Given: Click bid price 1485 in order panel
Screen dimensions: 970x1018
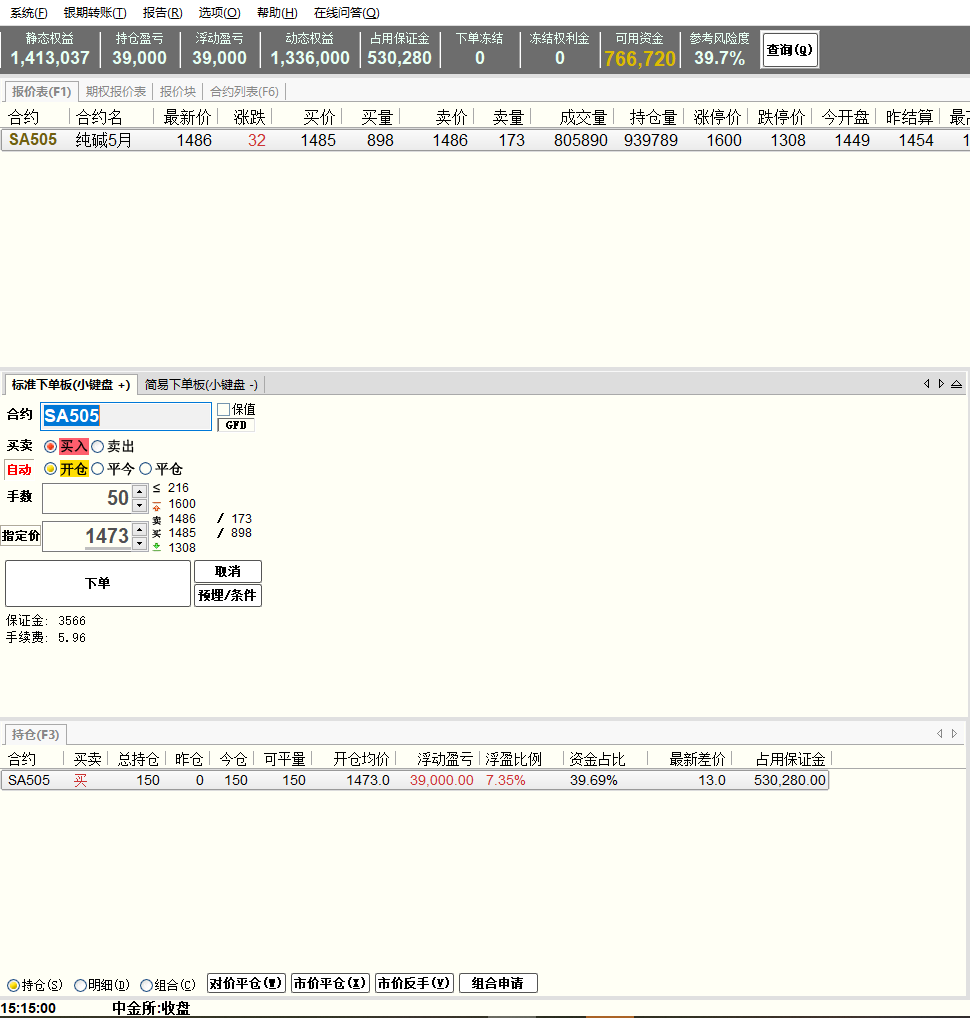Looking at the screenshot, I should [182, 533].
